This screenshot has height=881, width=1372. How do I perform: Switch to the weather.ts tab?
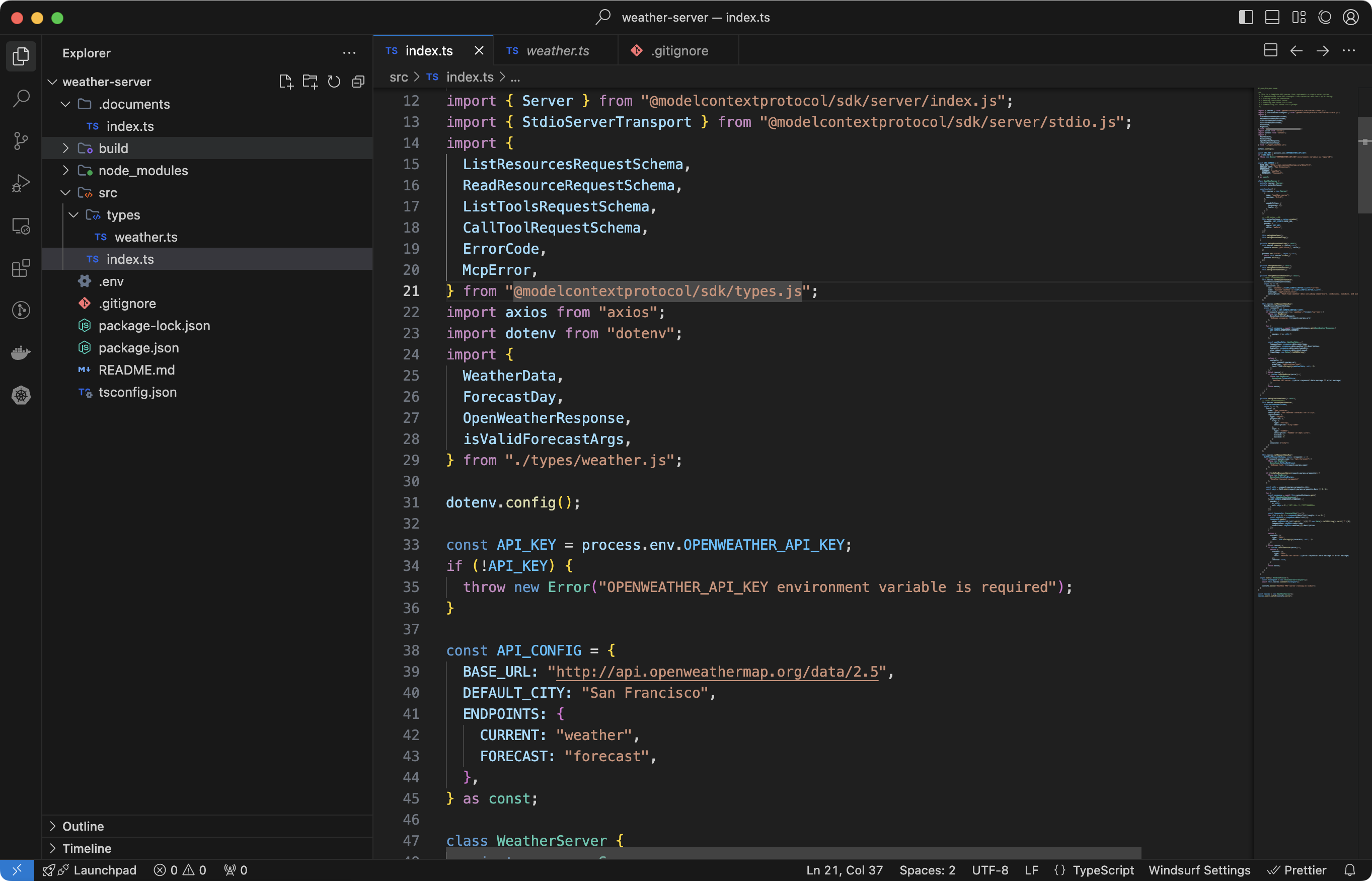click(x=557, y=51)
